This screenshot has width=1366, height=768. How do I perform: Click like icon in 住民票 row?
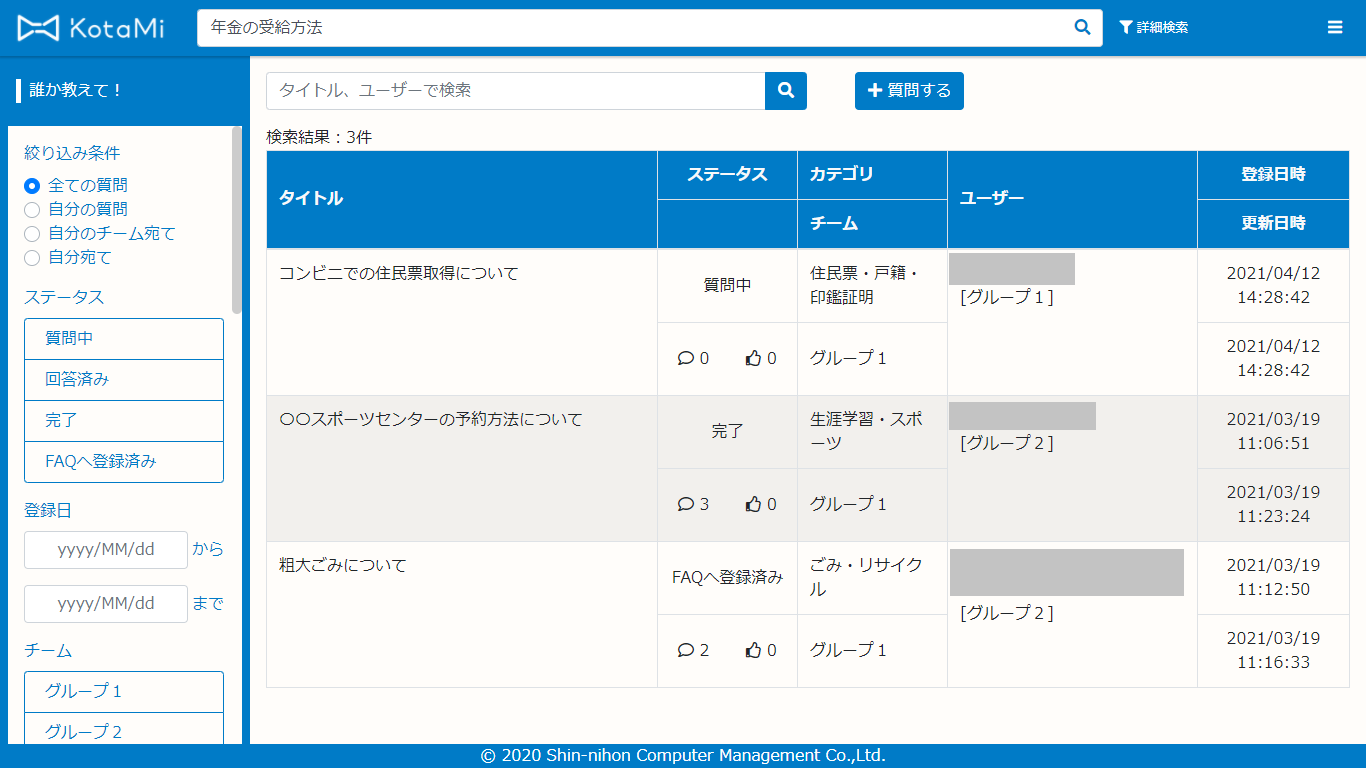754,358
